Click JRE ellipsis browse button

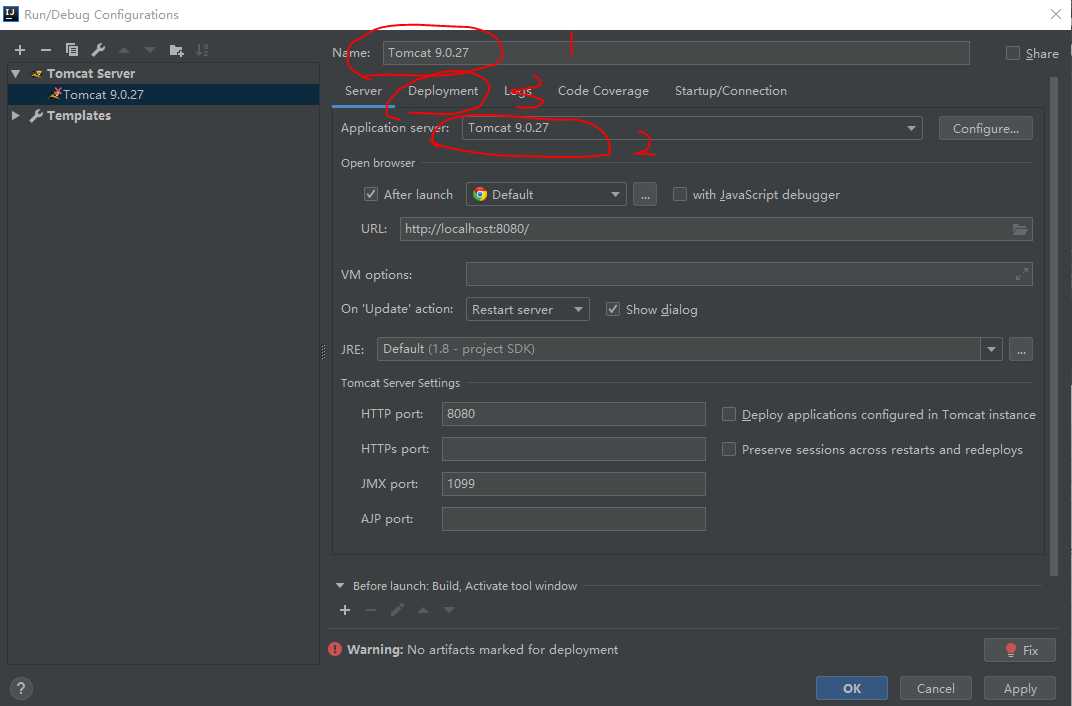click(x=1021, y=349)
